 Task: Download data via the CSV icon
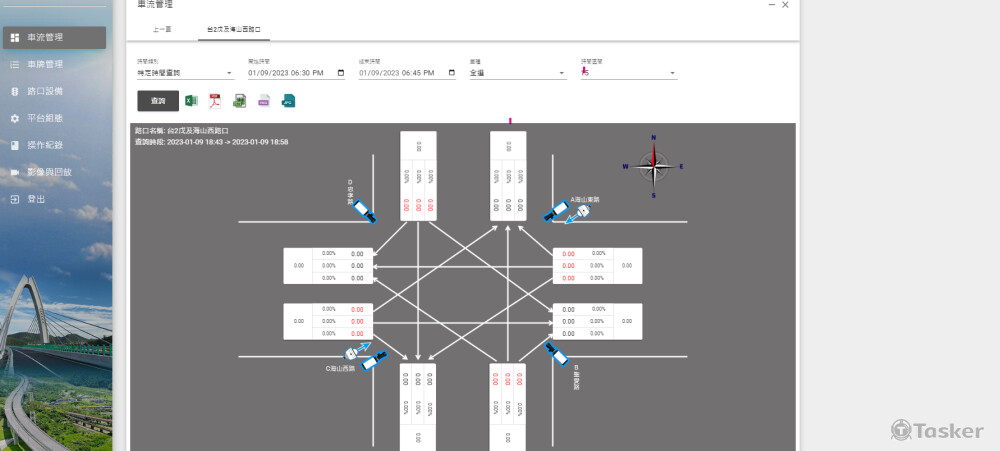pyautogui.click(x=240, y=100)
